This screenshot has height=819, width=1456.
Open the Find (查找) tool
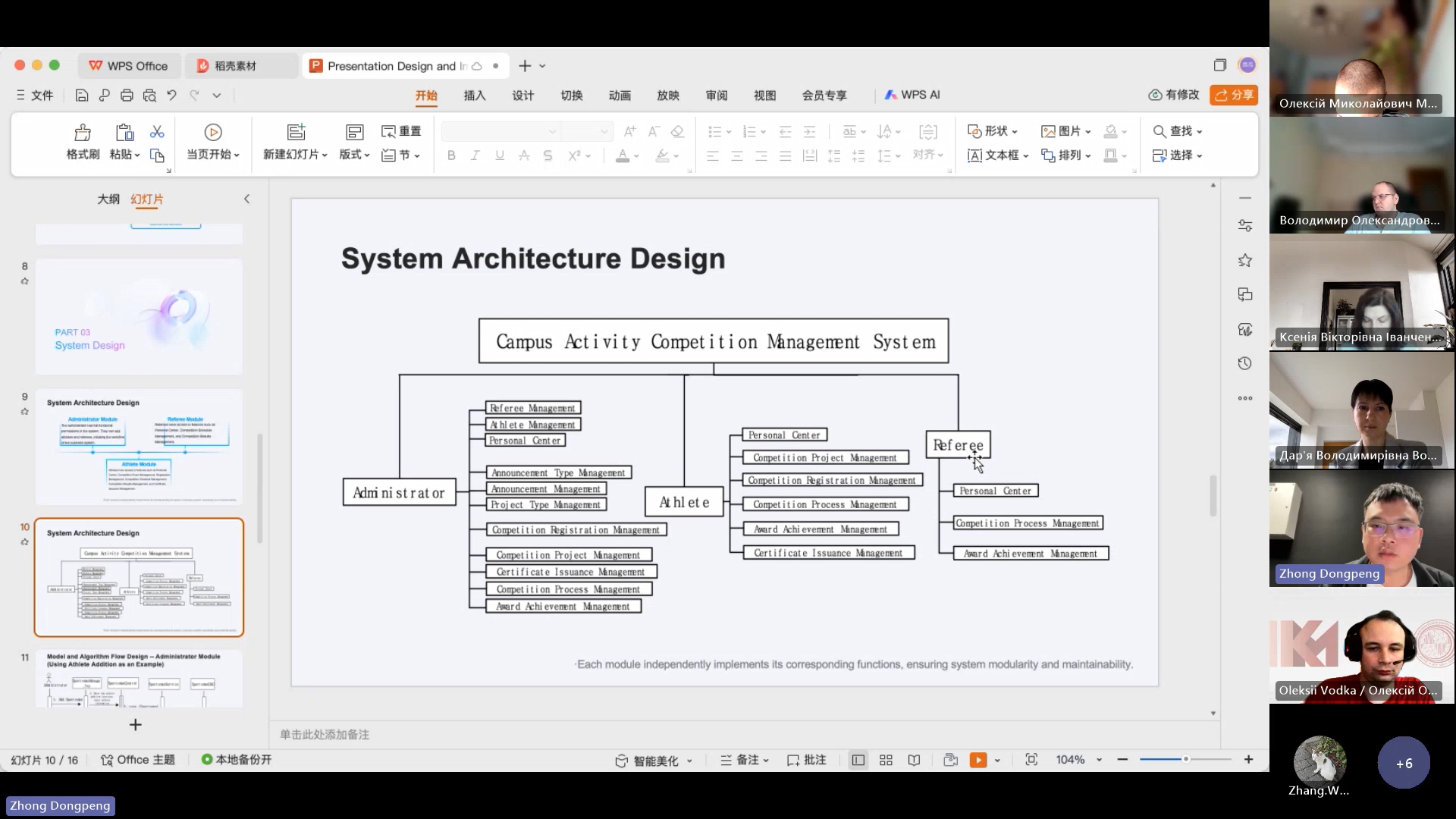(1176, 131)
